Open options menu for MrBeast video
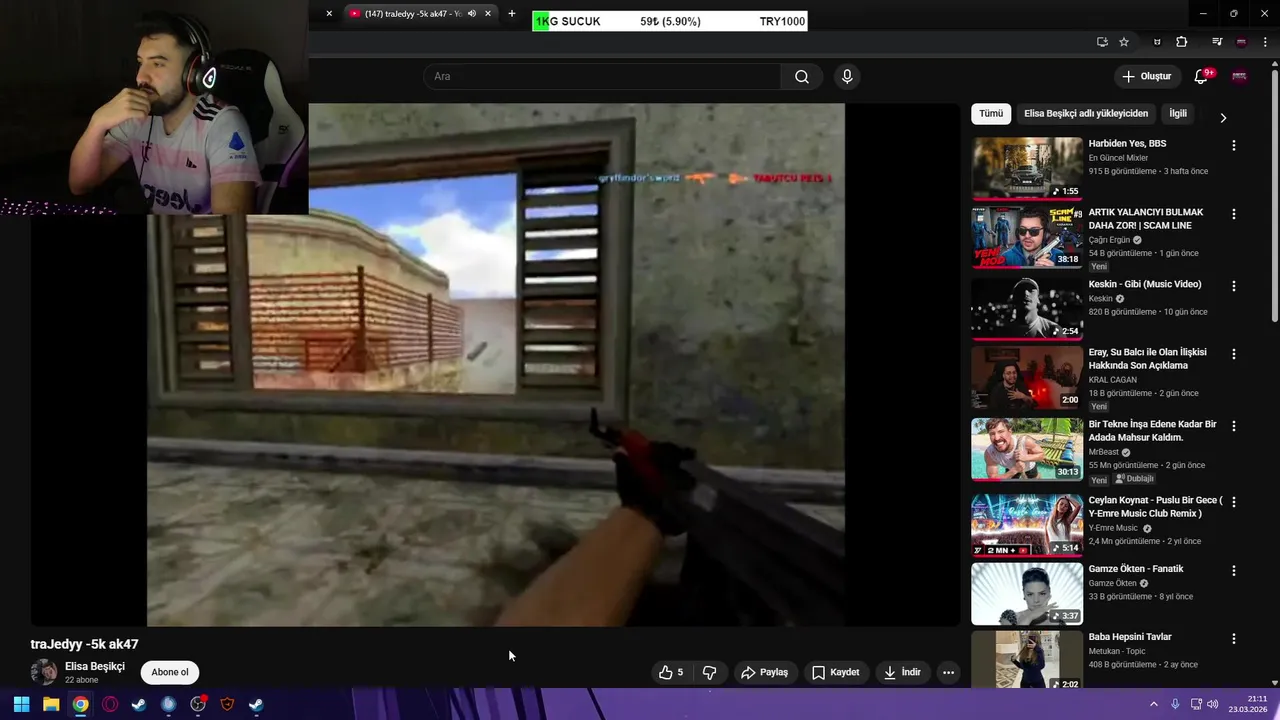This screenshot has width=1280, height=720. pos(1233,426)
